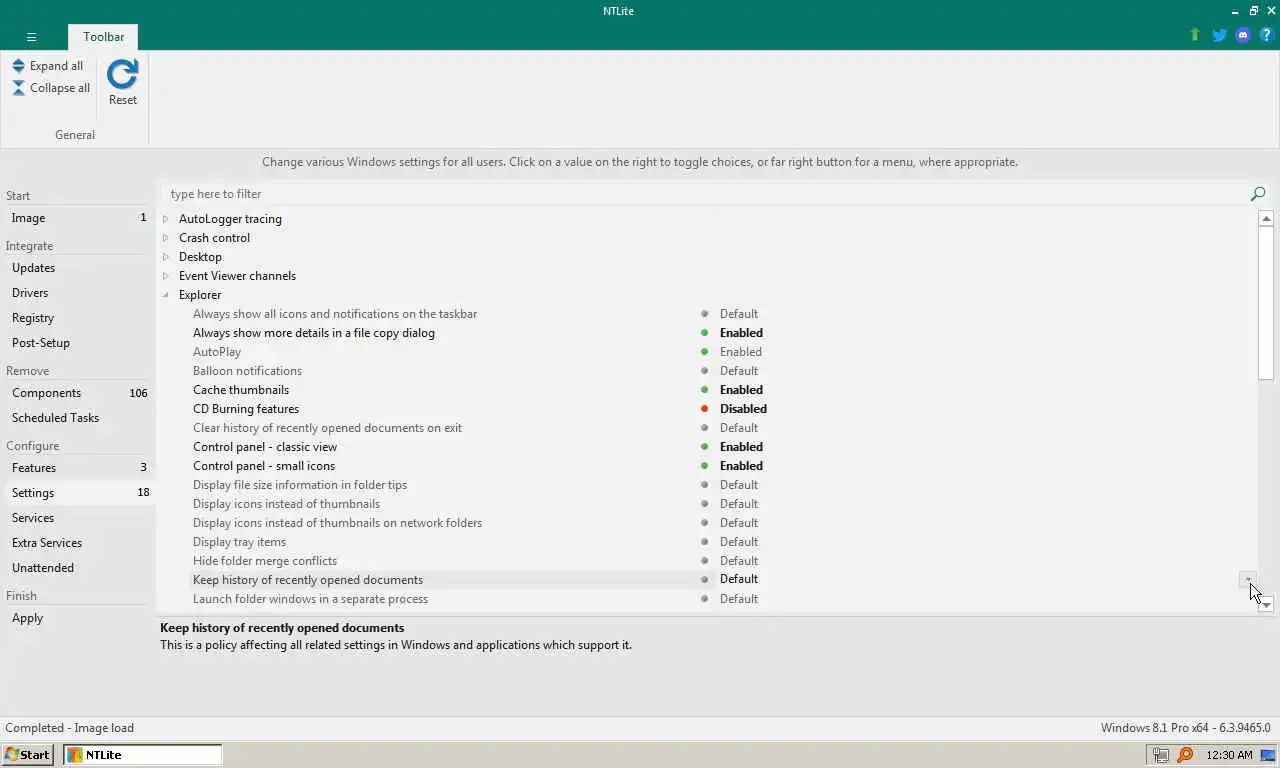Select 'Display file size information in folder tips'
Screen dimensions: 1280x768
click(300, 485)
